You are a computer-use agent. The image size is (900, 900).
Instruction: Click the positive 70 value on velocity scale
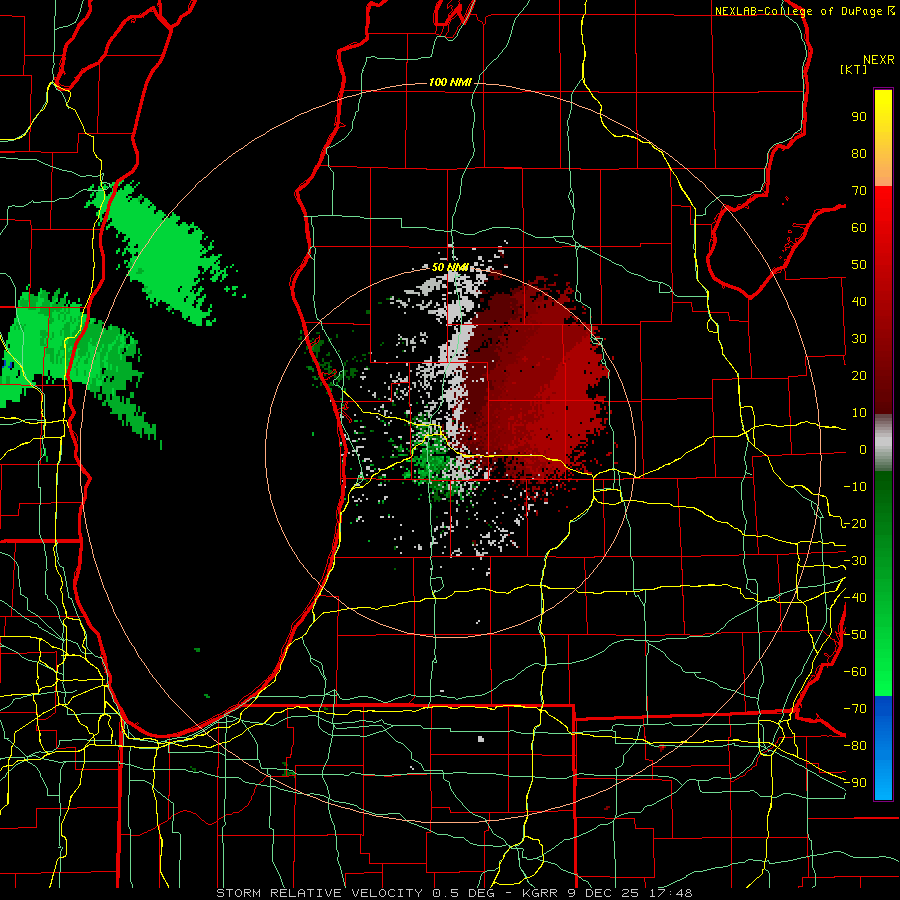859,191
